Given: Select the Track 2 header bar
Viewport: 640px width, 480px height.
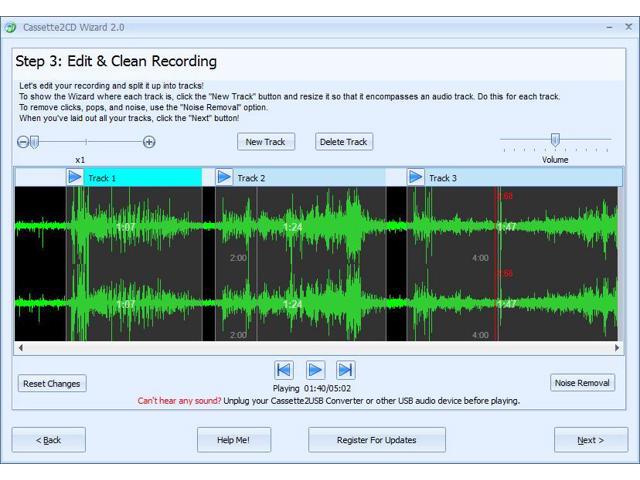Looking at the screenshot, I should 300,178.
